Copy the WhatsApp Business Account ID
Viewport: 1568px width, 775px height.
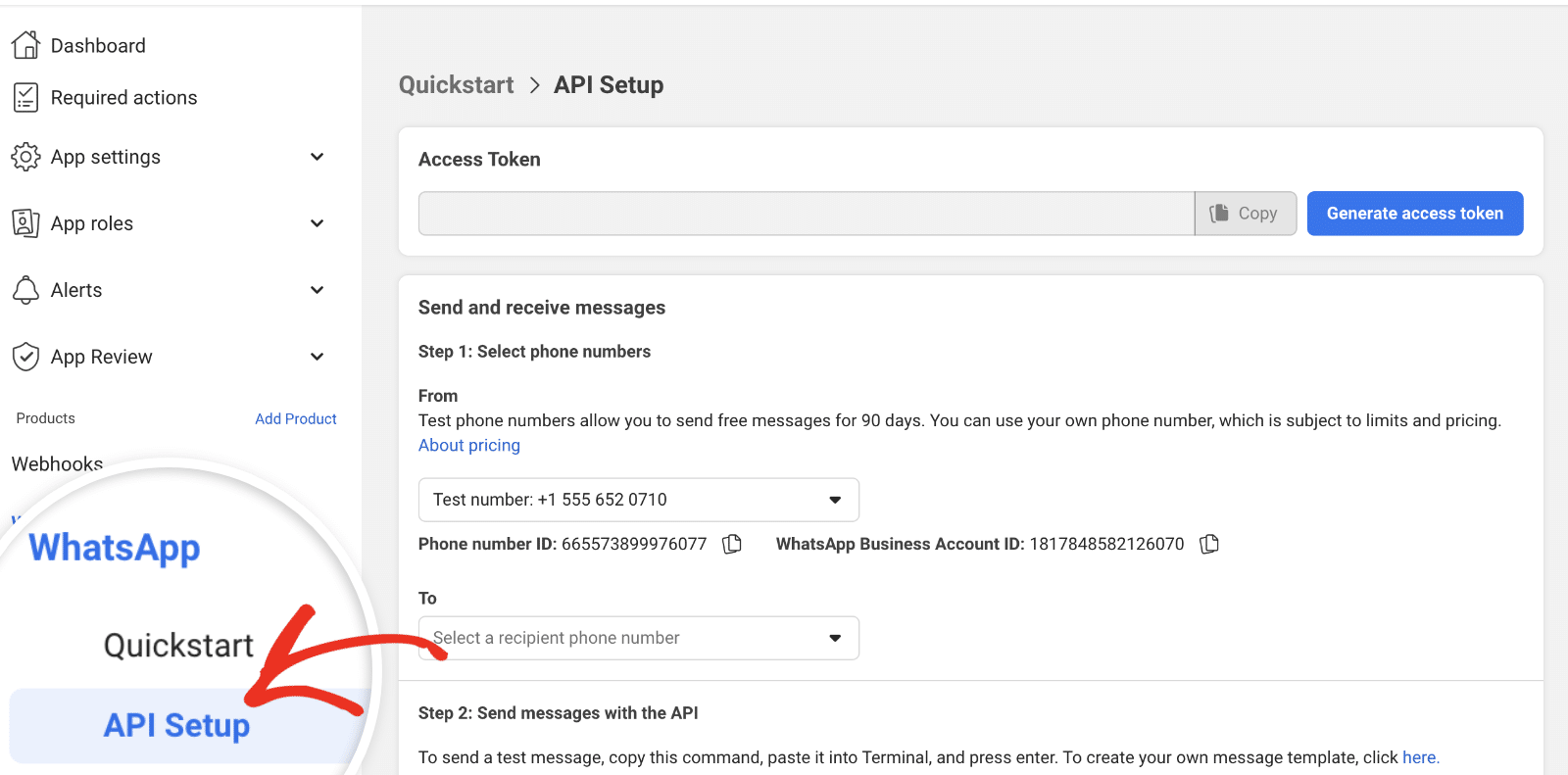click(x=1209, y=544)
